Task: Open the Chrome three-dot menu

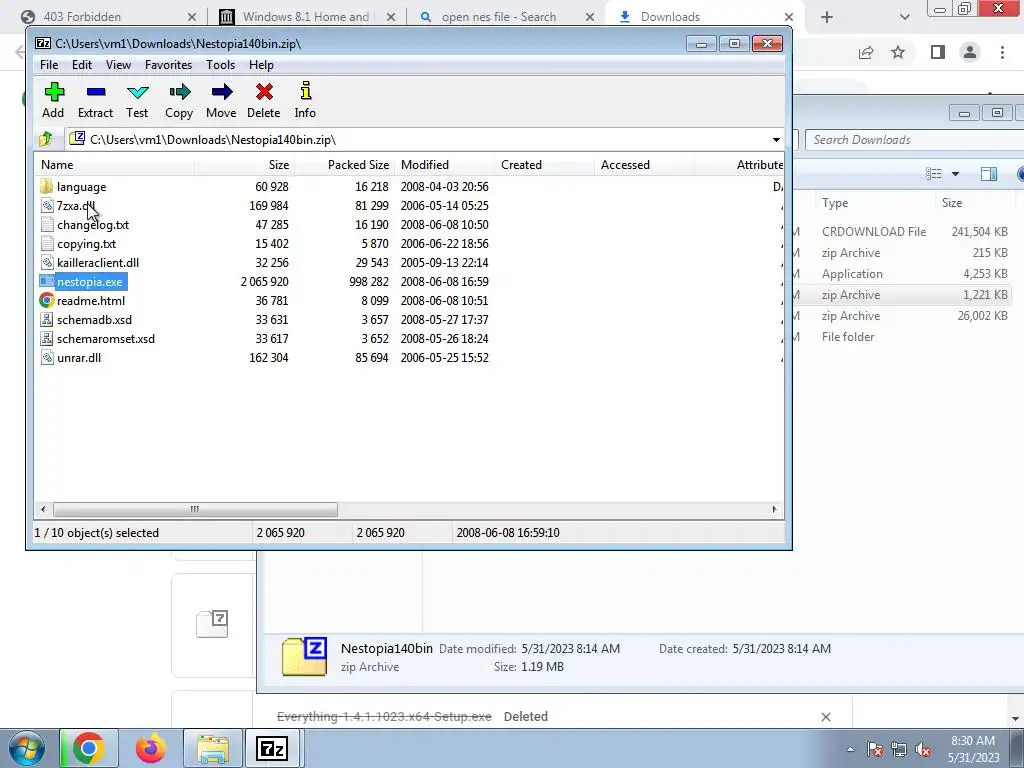Action: pyautogui.click(x=1002, y=52)
